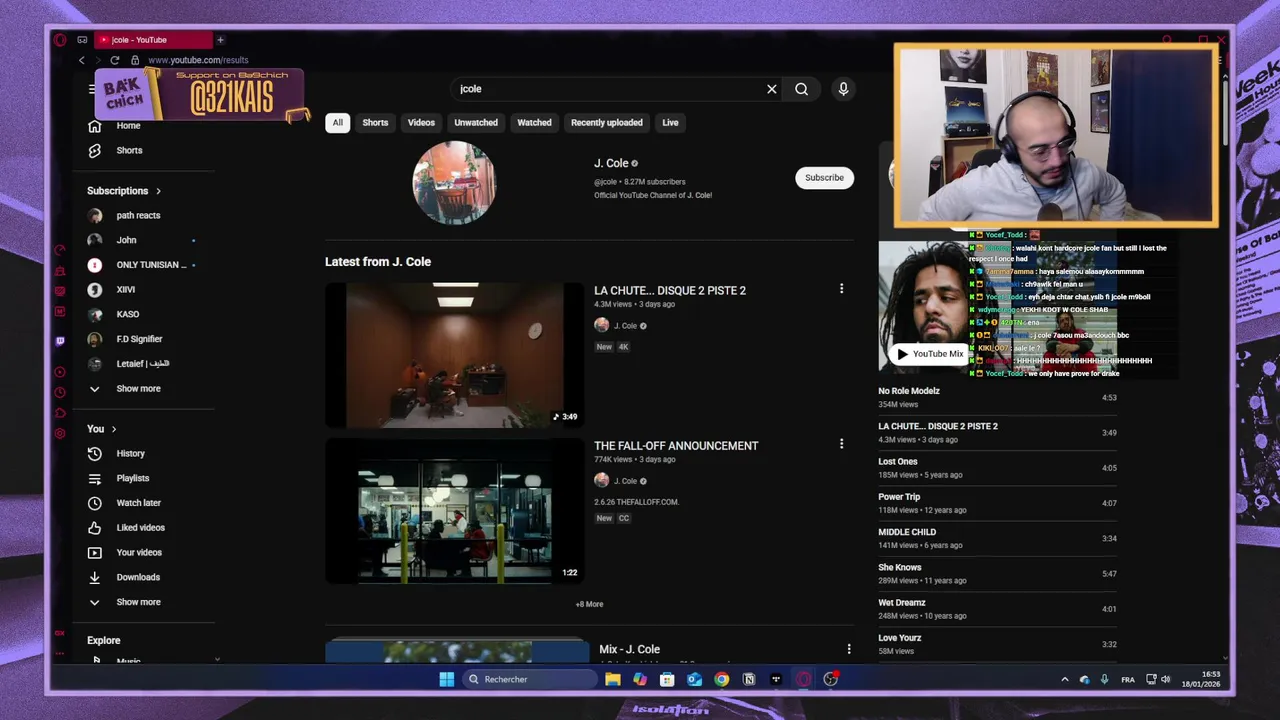
Task: Open the History icon in sidebar
Action: click(94, 454)
